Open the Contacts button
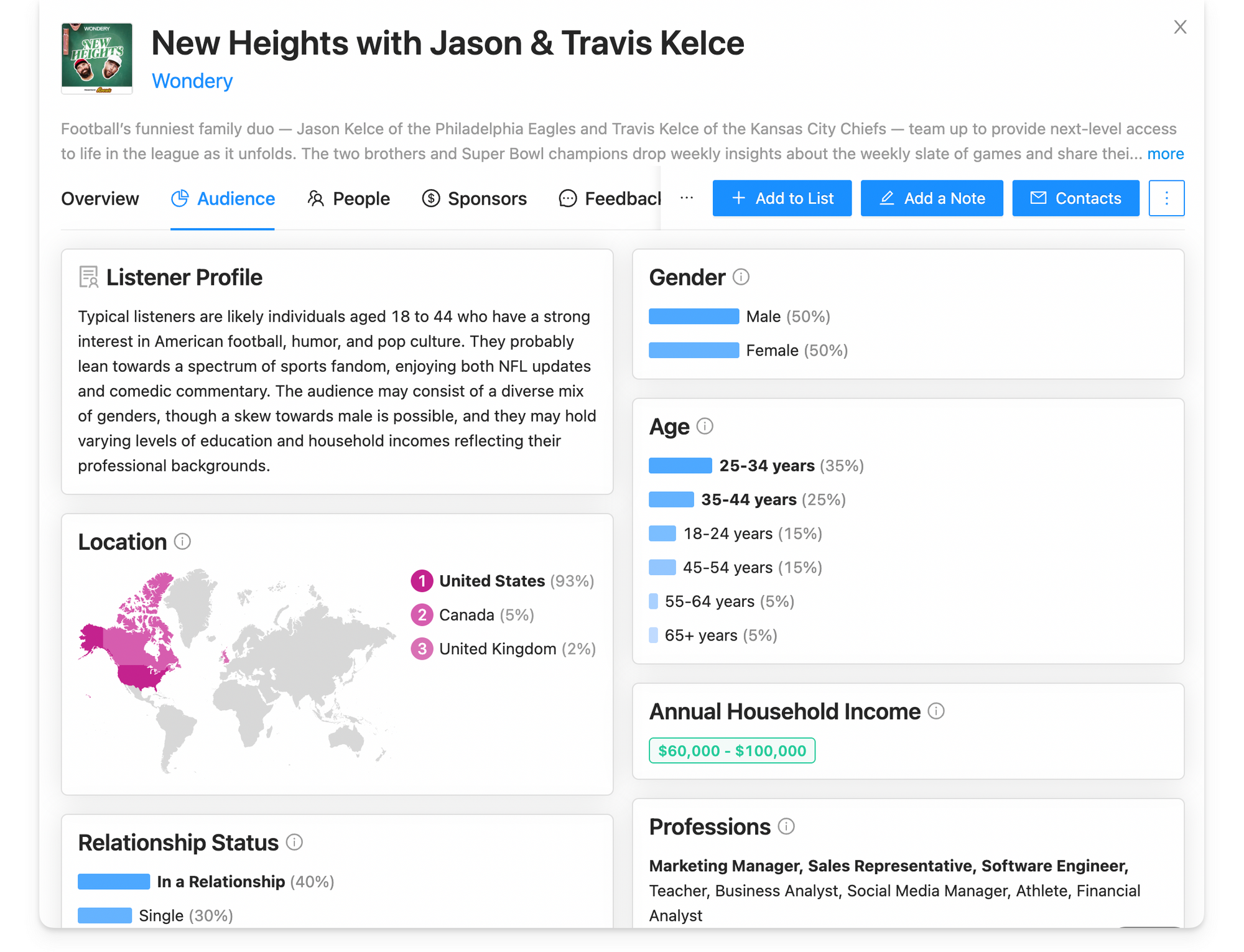The width and height of the screenshot is (1244, 952). point(1075,198)
